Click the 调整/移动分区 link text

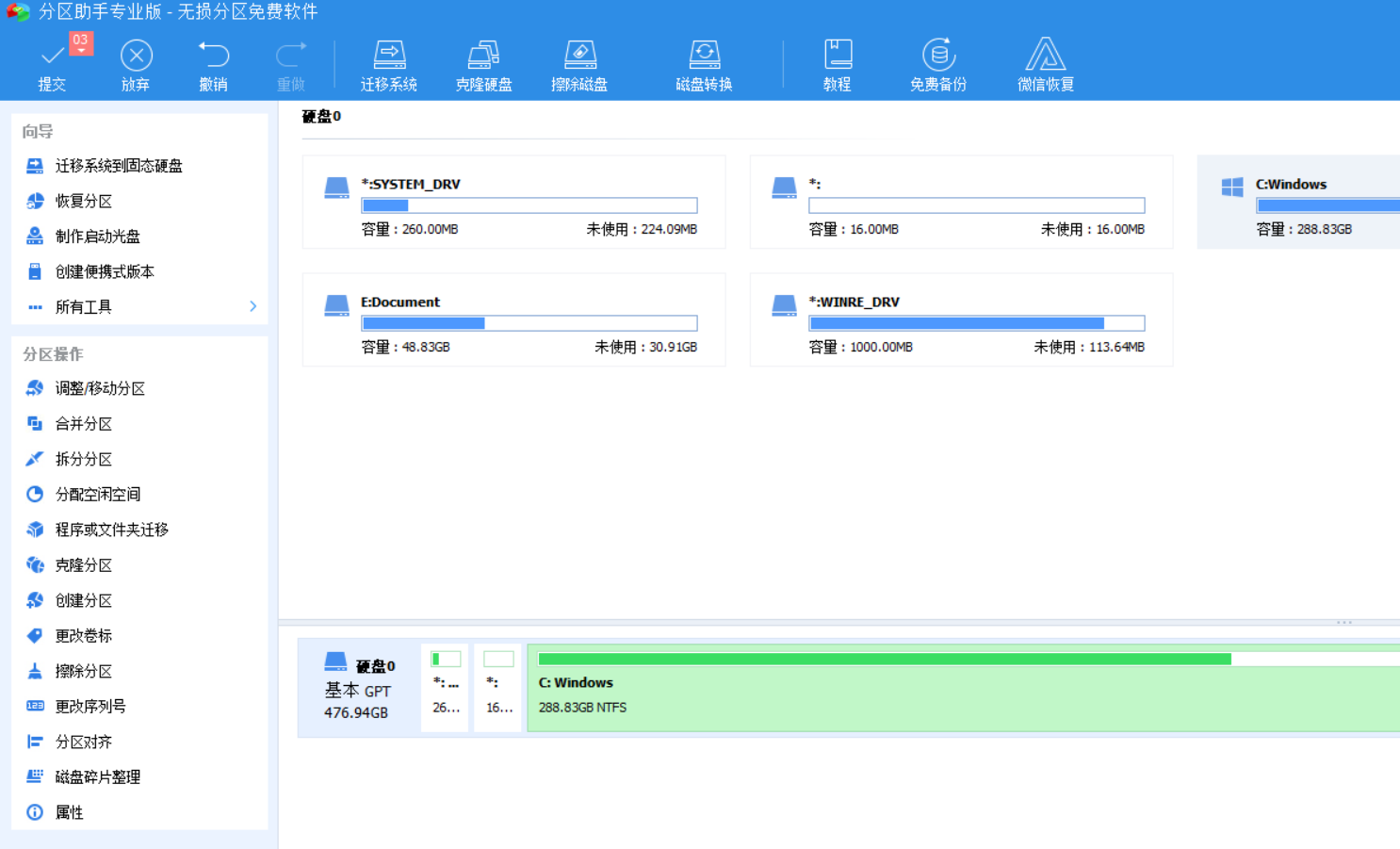[100, 388]
